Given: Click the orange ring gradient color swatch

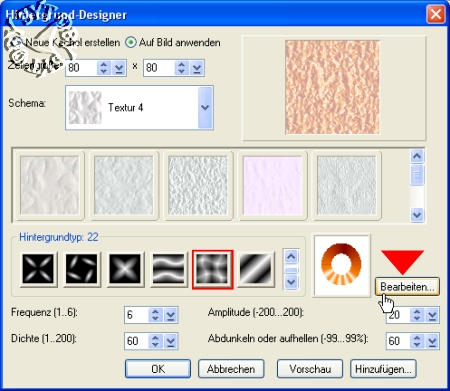Looking at the screenshot, I should [x=342, y=265].
